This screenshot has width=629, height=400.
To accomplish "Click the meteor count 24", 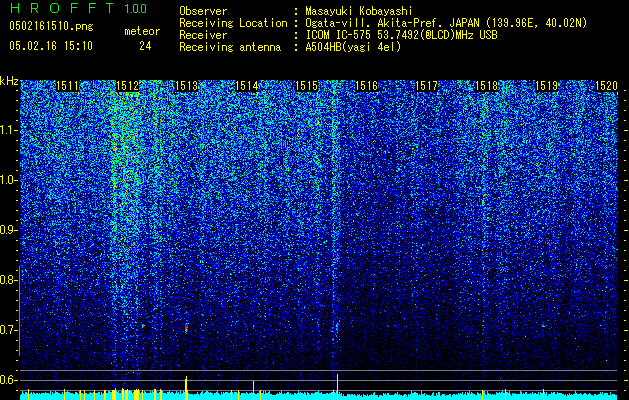I will coord(145,46).
